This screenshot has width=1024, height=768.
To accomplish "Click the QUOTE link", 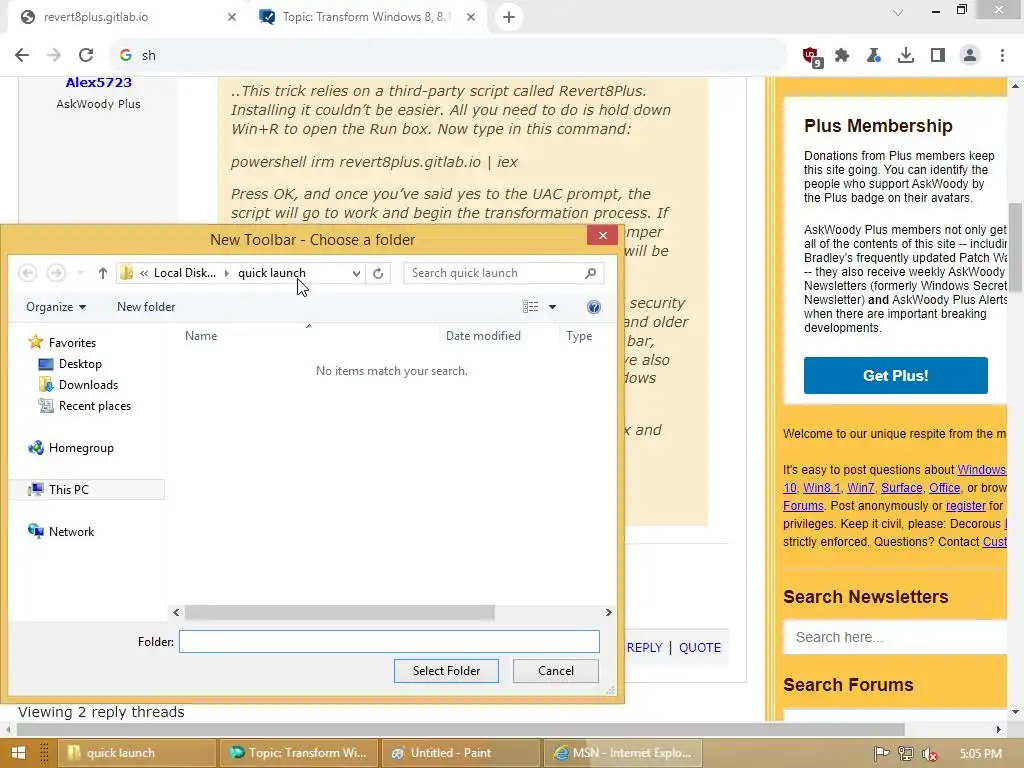I will (699, 647).
